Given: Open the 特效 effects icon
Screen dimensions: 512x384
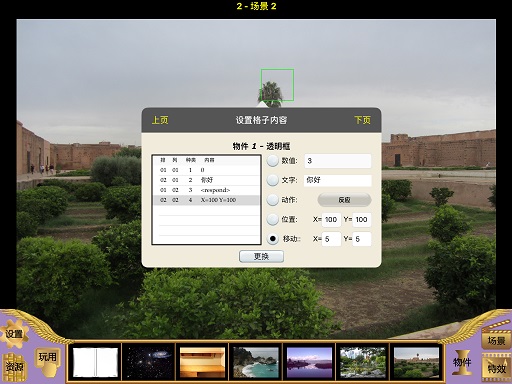Looking at the screenshot, I should coord(496,368).
